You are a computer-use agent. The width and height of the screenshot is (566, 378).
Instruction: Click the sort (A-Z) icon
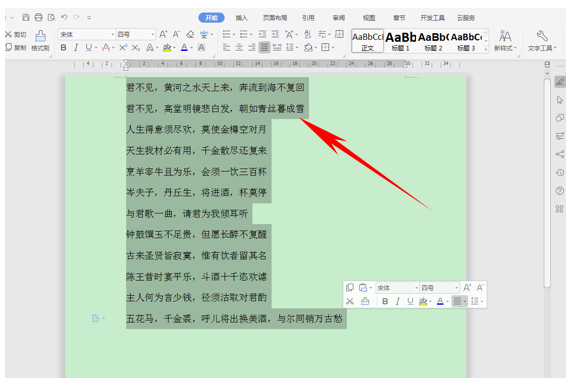coord(308,34)
